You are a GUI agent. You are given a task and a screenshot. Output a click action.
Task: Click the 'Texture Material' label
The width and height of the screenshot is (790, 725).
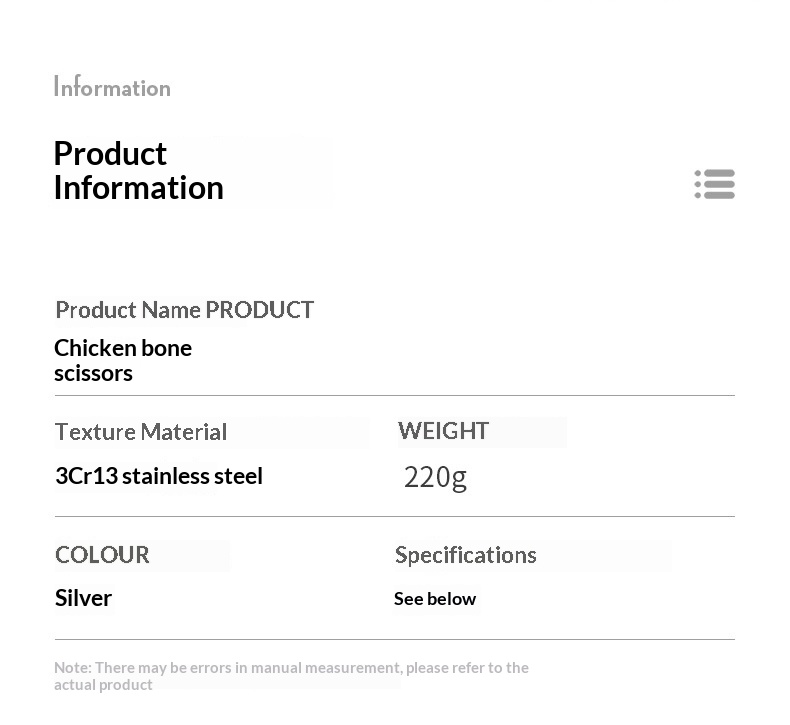click(x=141, y=432)
